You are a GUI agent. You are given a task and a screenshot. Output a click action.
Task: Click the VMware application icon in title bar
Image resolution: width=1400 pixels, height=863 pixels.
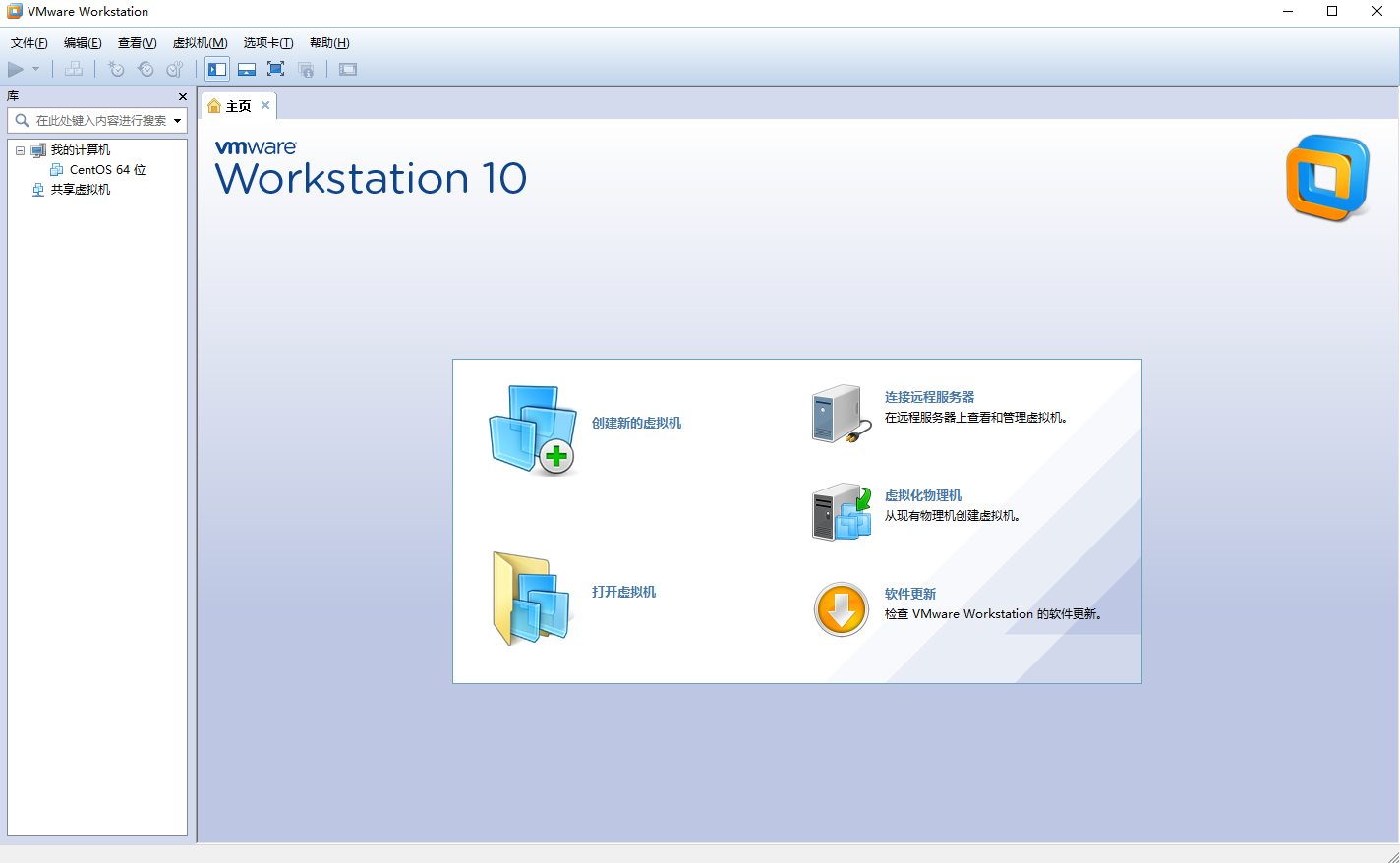pyautogui.click(x=15, y=12)
